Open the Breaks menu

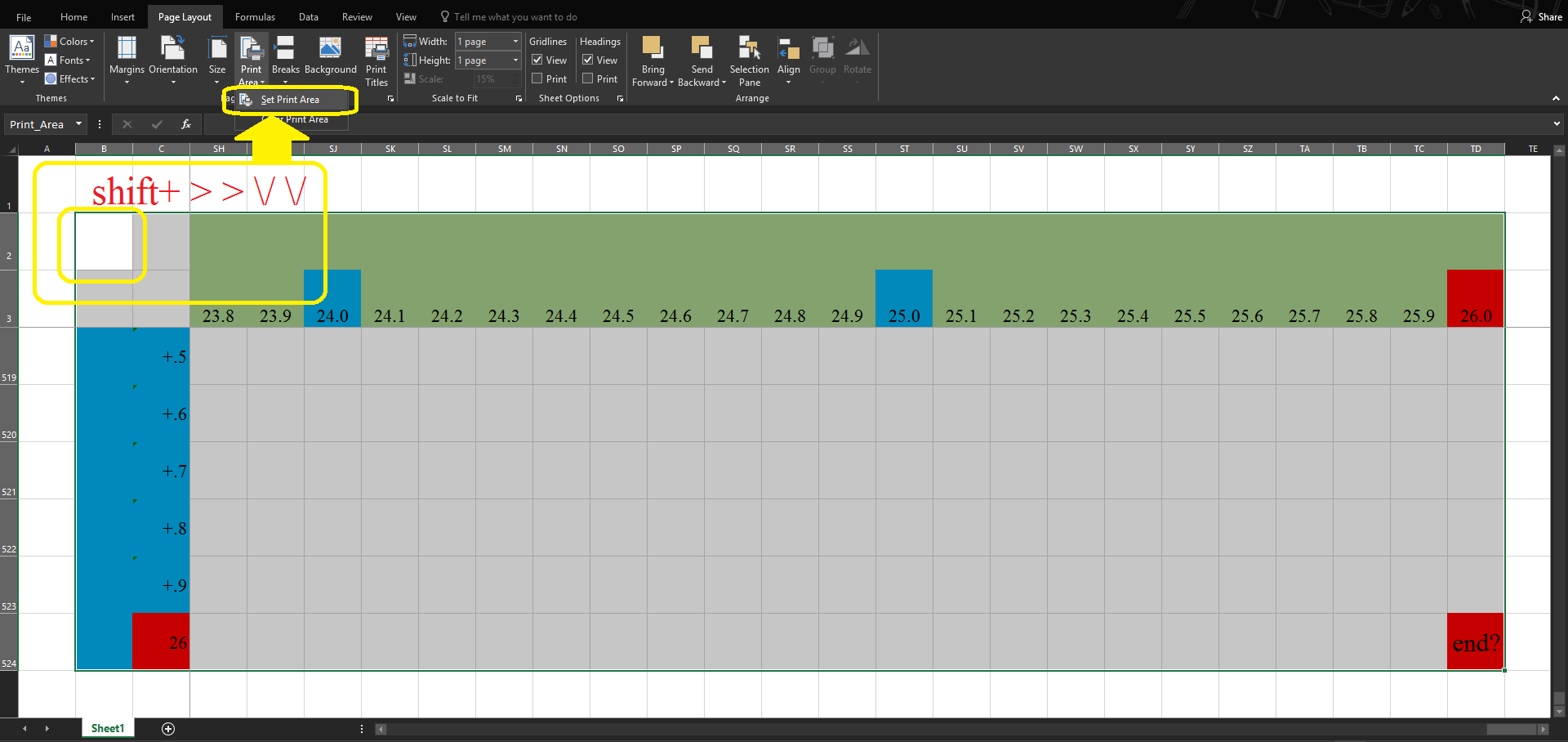[x=285, y=59]
